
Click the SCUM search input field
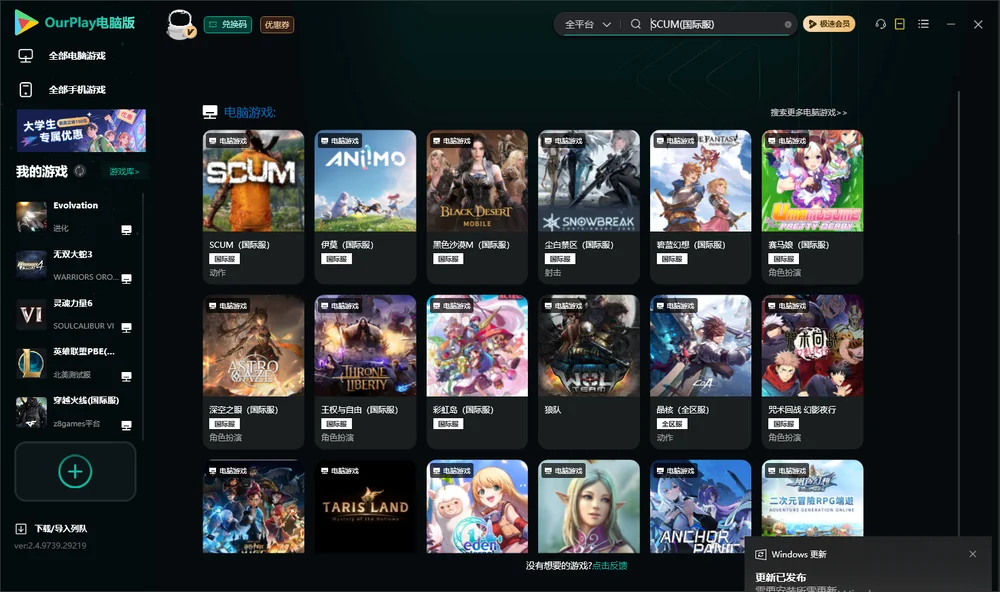[714, 24]
